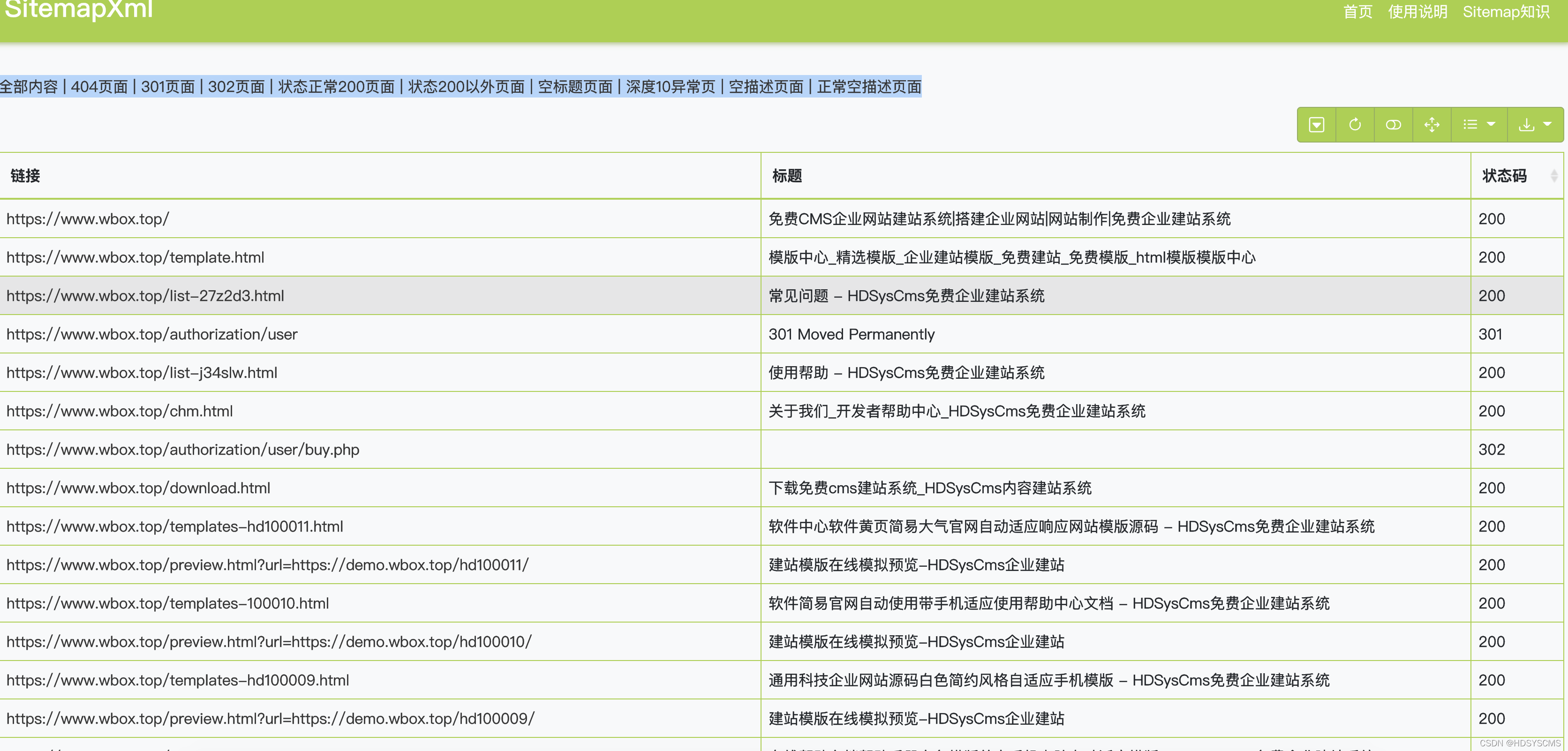The image size is (1568, 751).
Task: Go to 首页 in top navigation
Action: 1357,12
